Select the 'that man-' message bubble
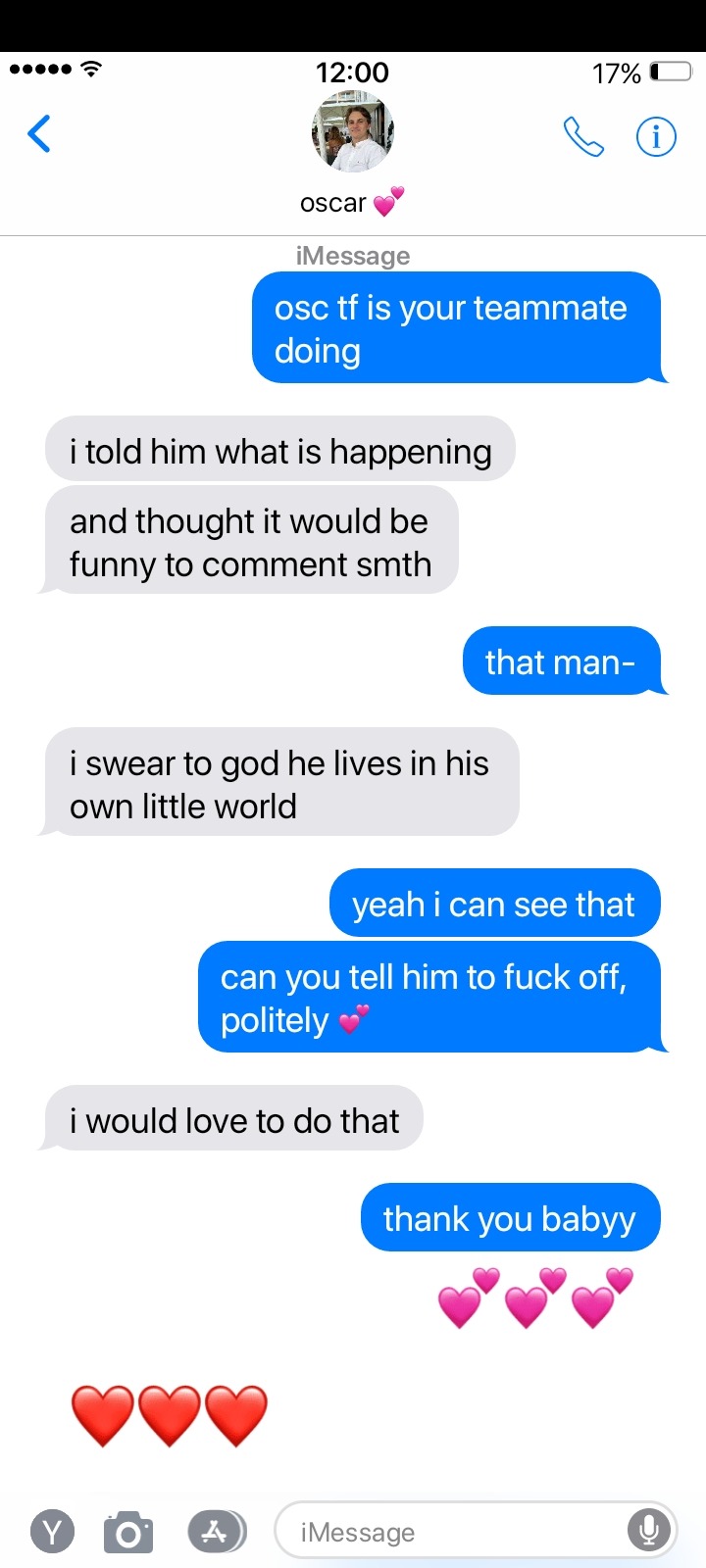The image size is (706, 1568). click(563, 661)
